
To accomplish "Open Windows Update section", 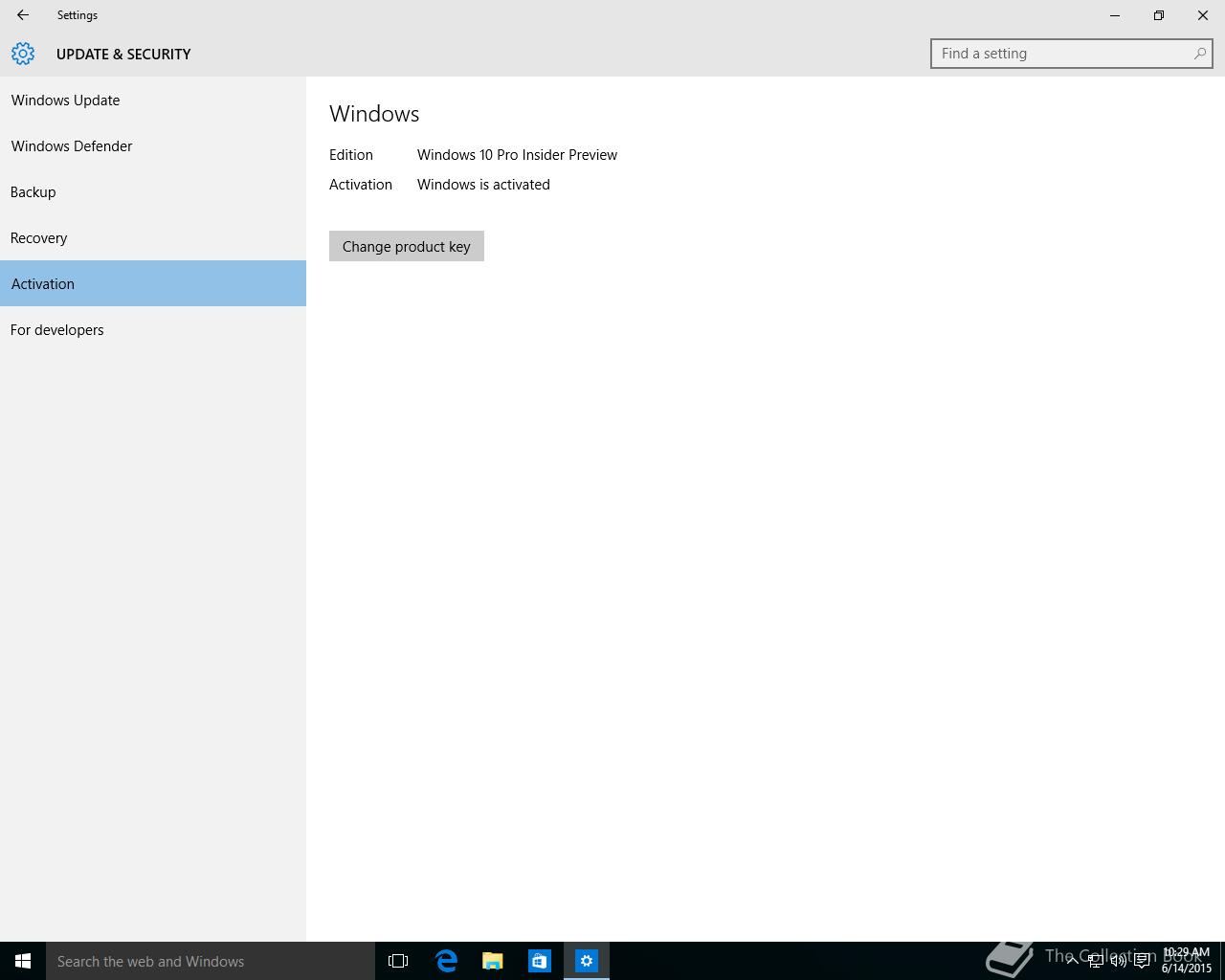I will point(153,100).
